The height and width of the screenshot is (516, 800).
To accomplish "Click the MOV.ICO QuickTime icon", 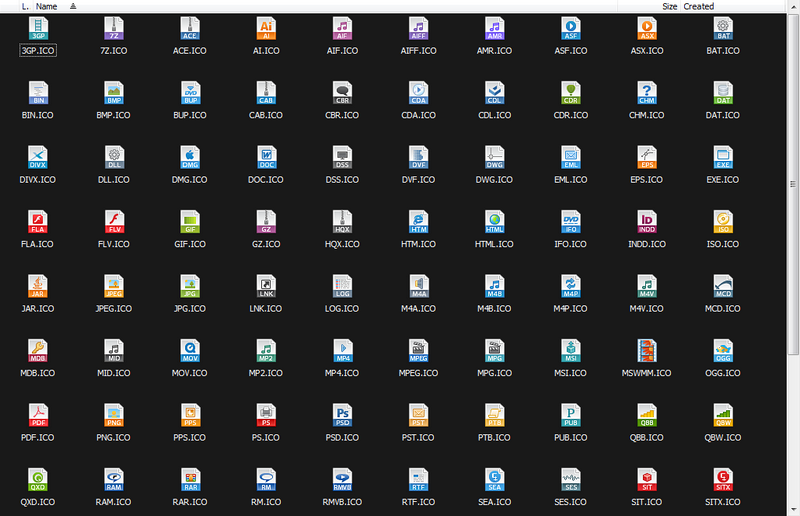I will tap(190, 351).
